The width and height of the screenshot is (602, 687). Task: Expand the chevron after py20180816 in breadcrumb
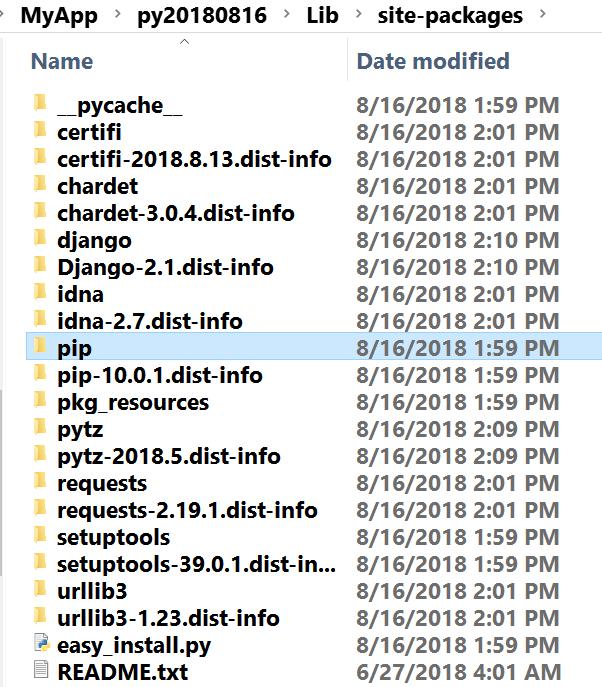pos(287,14)
